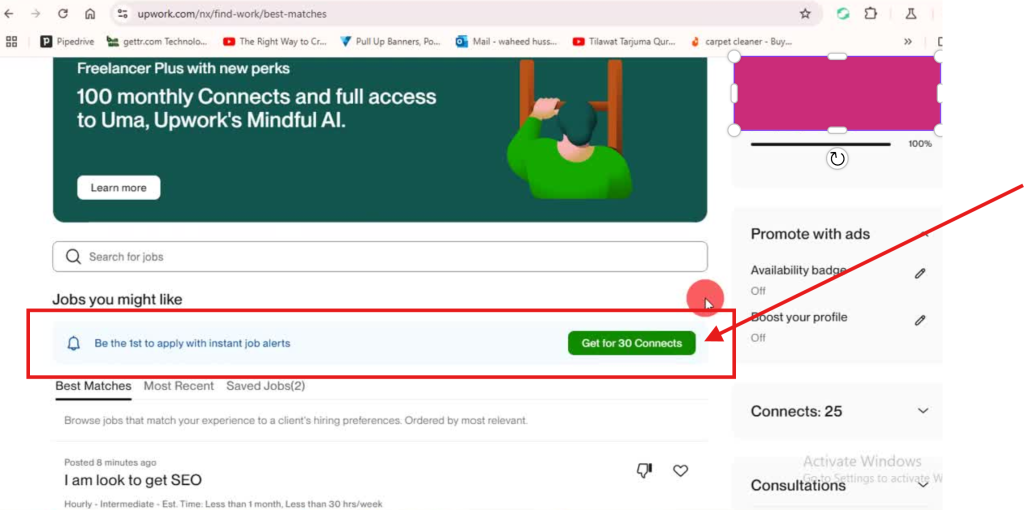Bookmark this page with the star icon
Viewport: 1024px width, 510px height.
(805, 14)
